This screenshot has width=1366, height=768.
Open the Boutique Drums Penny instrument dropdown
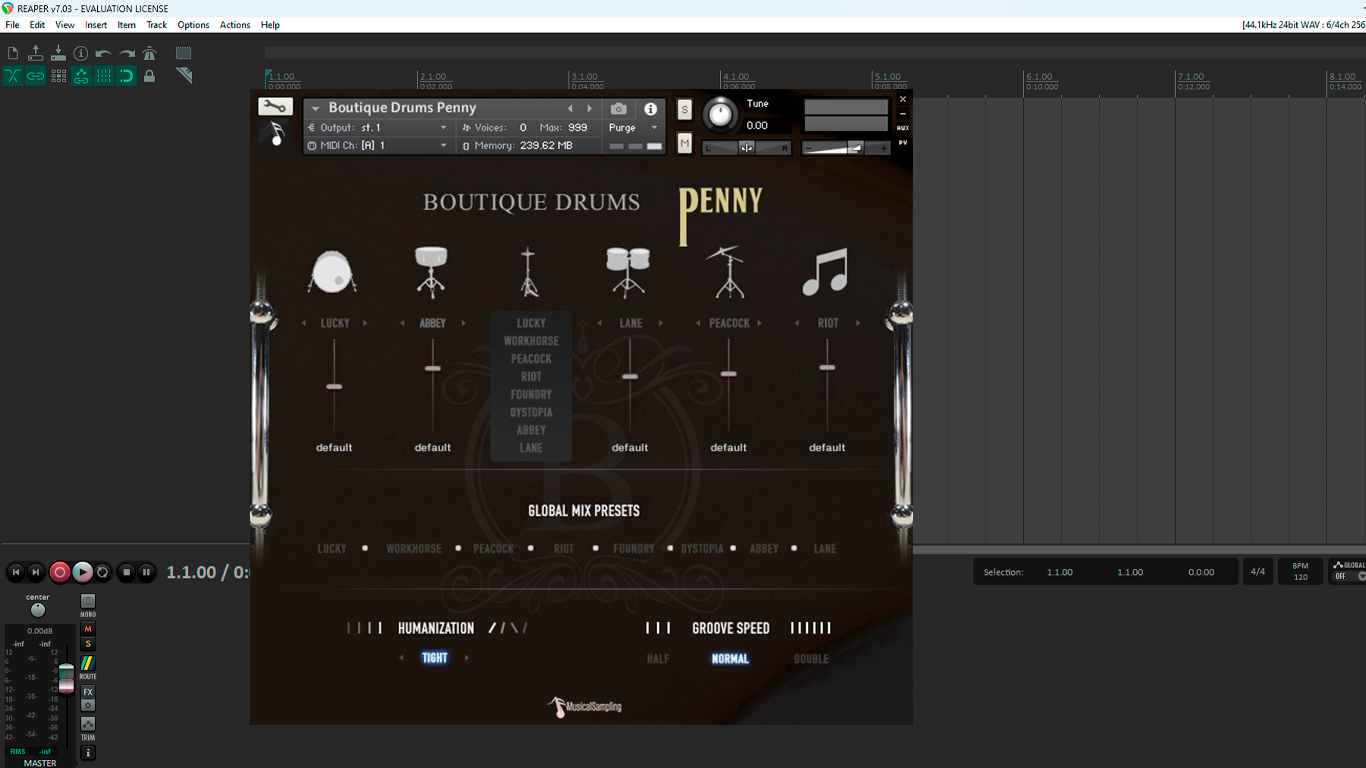click(x=315, y=108)
